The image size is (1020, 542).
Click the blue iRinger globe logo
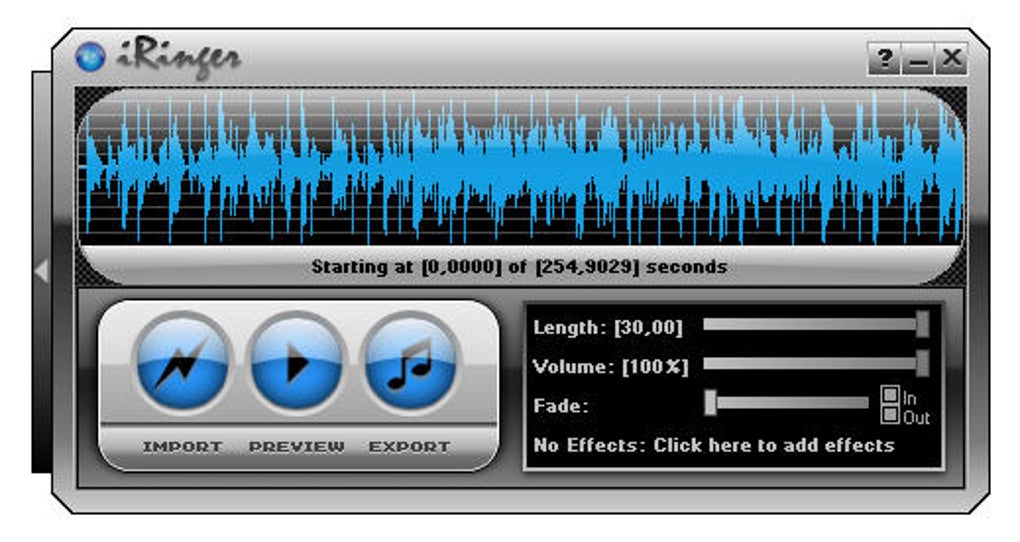[90, 57]
